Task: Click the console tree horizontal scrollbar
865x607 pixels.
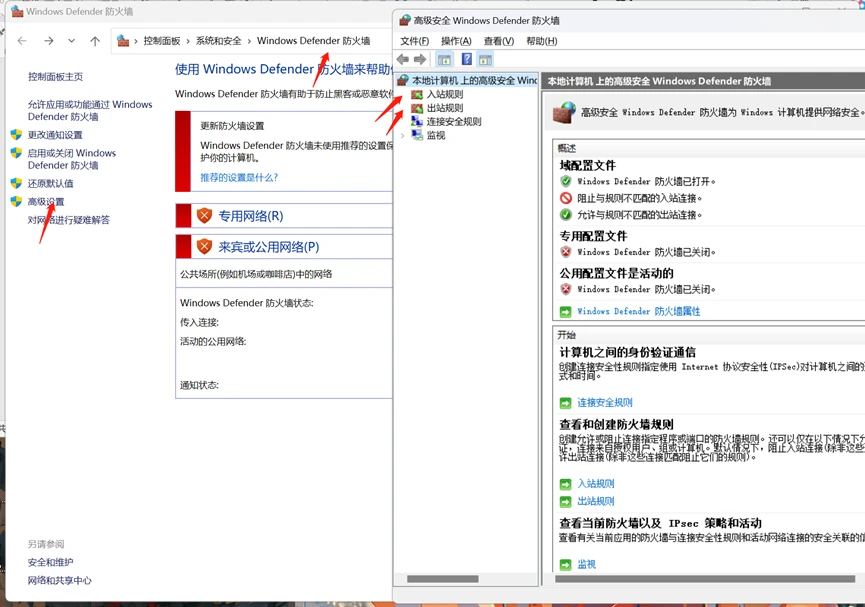Action: (x=442, y=579)
